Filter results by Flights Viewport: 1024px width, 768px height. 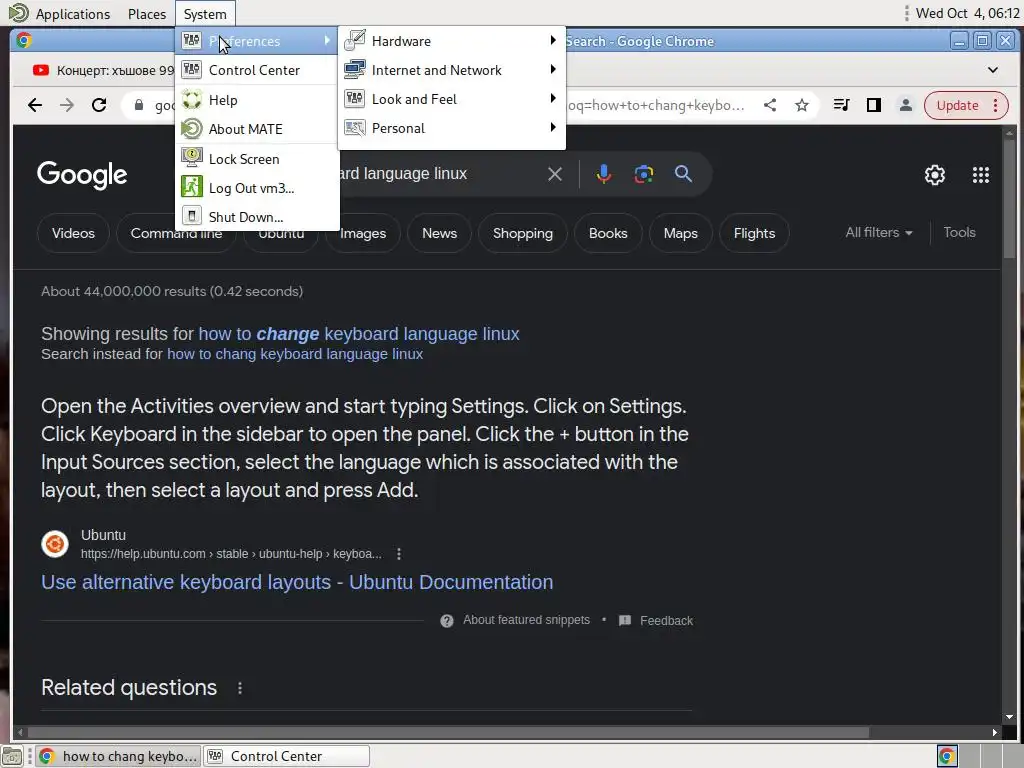tap(754, 233)
